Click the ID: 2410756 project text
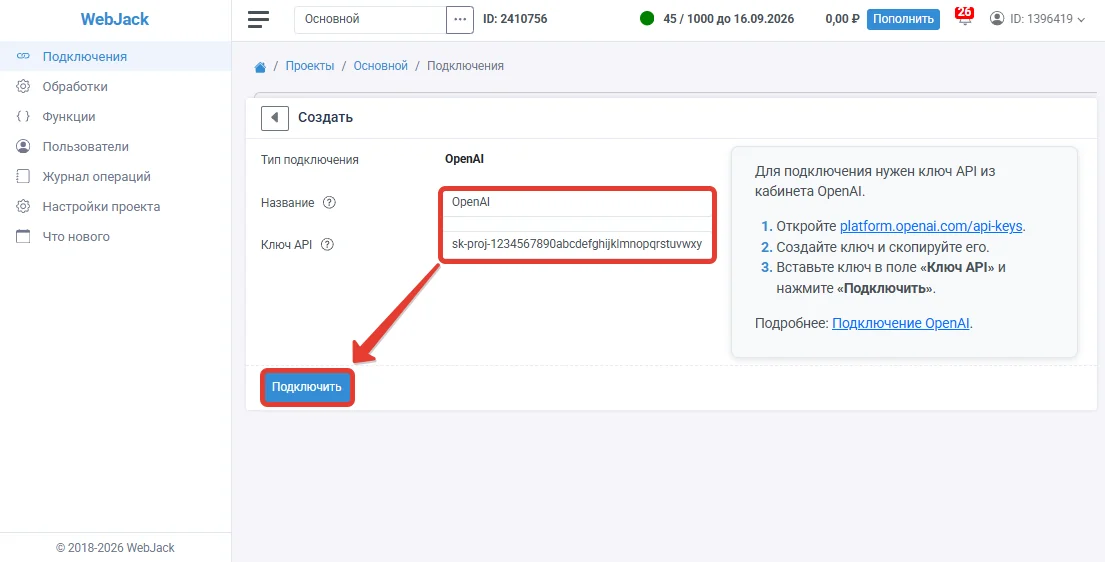The width and height of the screenshot is (1105, 562). [x=515, y=19]
